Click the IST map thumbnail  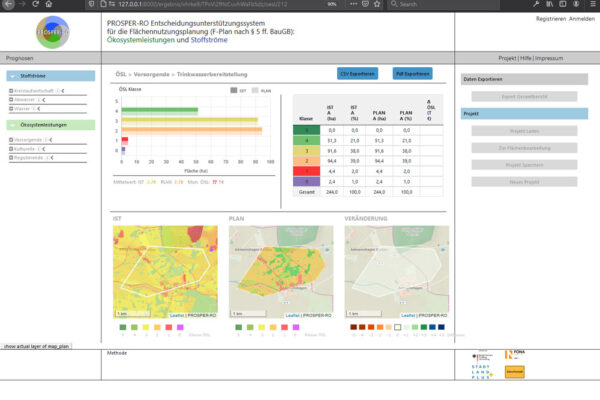click(x=165, y=272)
